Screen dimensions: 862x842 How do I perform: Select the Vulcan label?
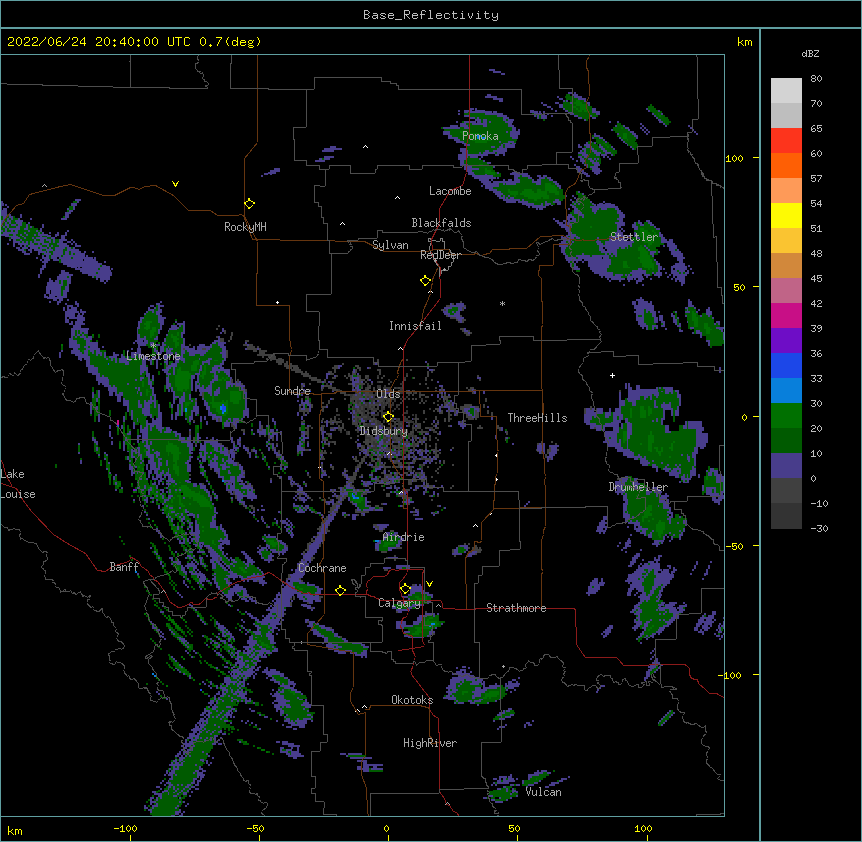[x=543, y=792]
